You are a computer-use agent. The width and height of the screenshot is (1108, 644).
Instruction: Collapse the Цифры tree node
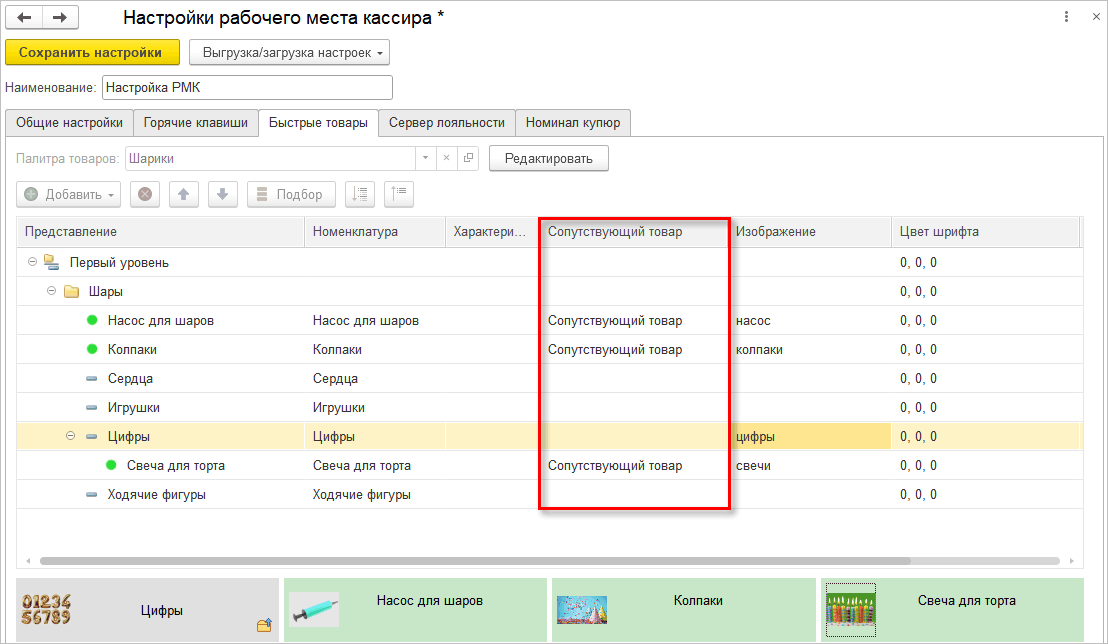click(x=71, y=436)
